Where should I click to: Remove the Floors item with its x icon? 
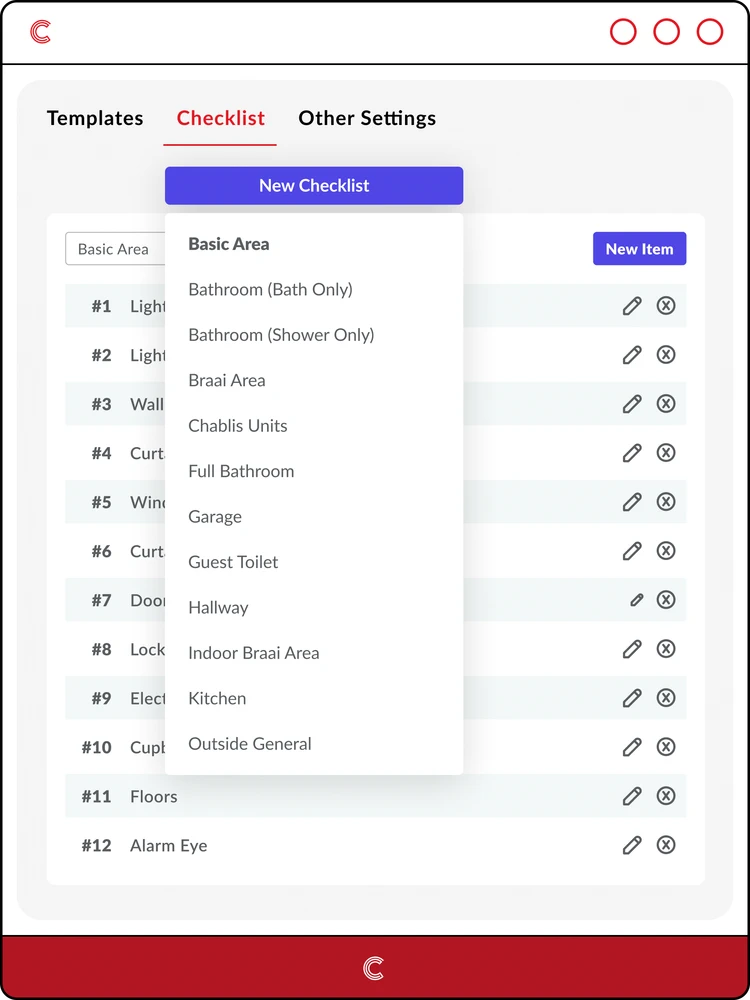pos(666,796)
